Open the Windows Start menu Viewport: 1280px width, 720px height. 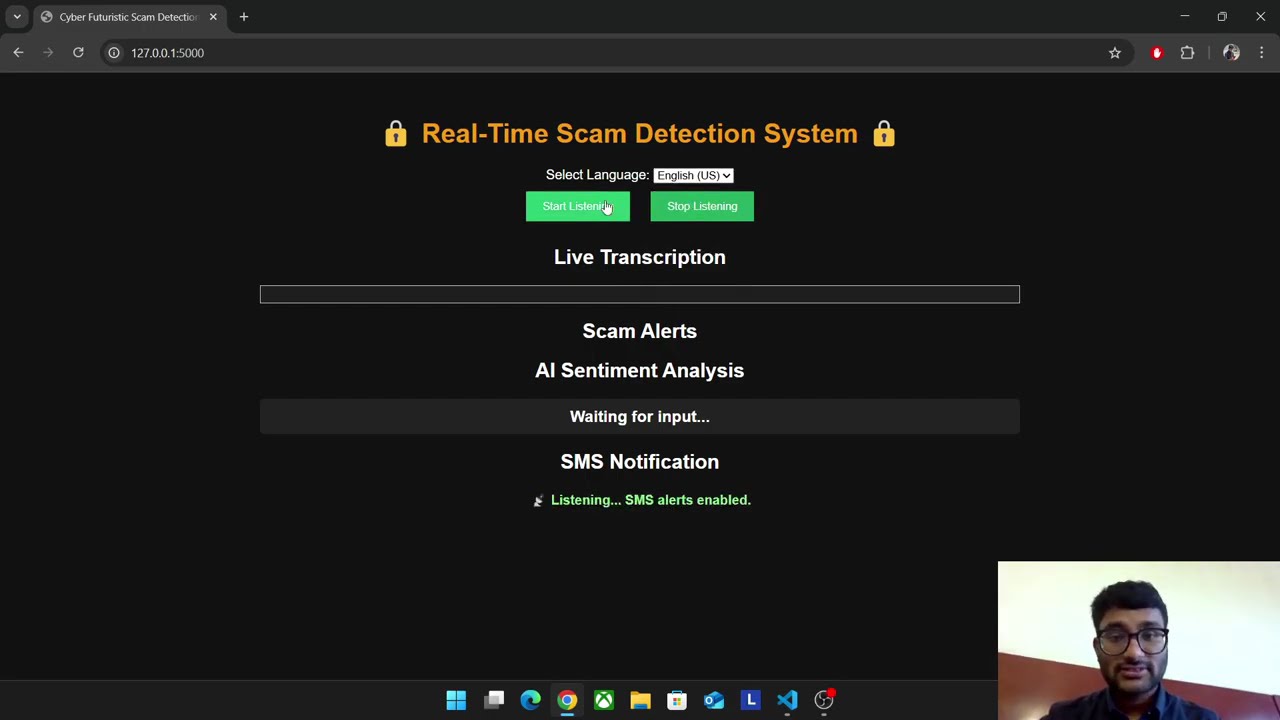coord(456,700)
